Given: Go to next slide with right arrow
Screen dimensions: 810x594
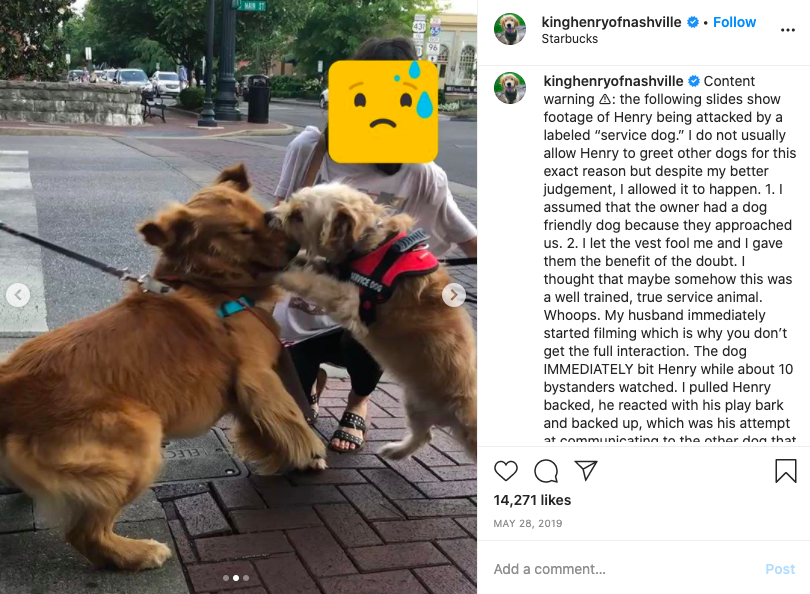Looking at the screenshot, I should tap(454, 295).
